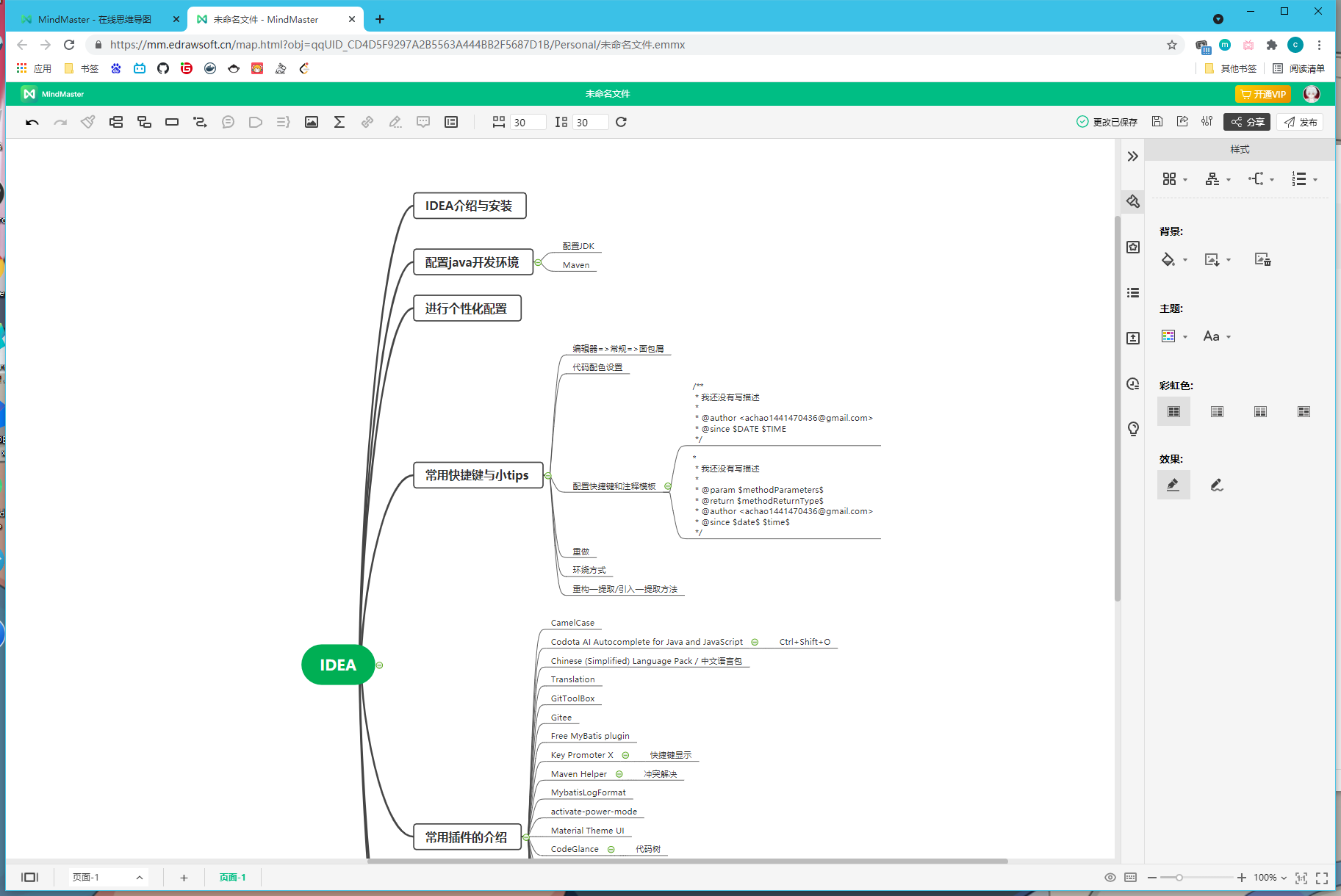Click the lightbulb icon in side panel
The image size is (1341, 896).
point(1133,429)
